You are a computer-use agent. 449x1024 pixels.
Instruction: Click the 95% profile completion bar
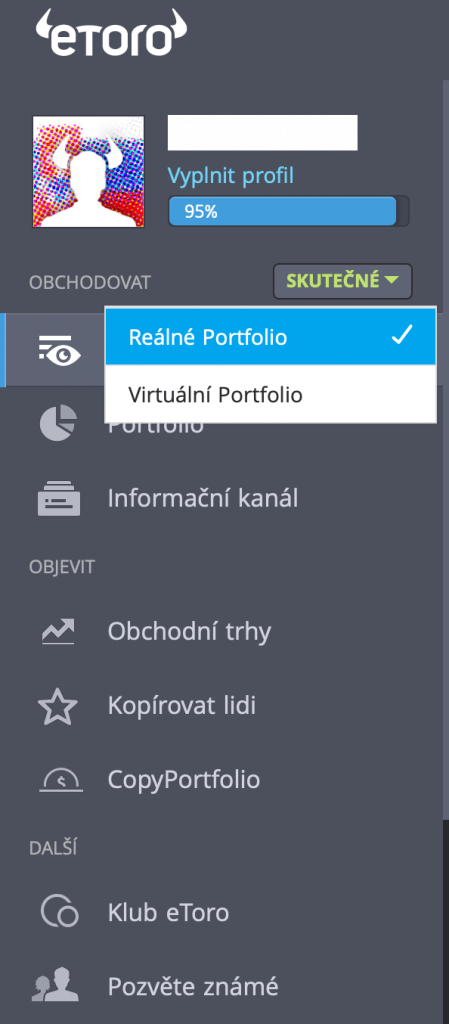[288, 211]
